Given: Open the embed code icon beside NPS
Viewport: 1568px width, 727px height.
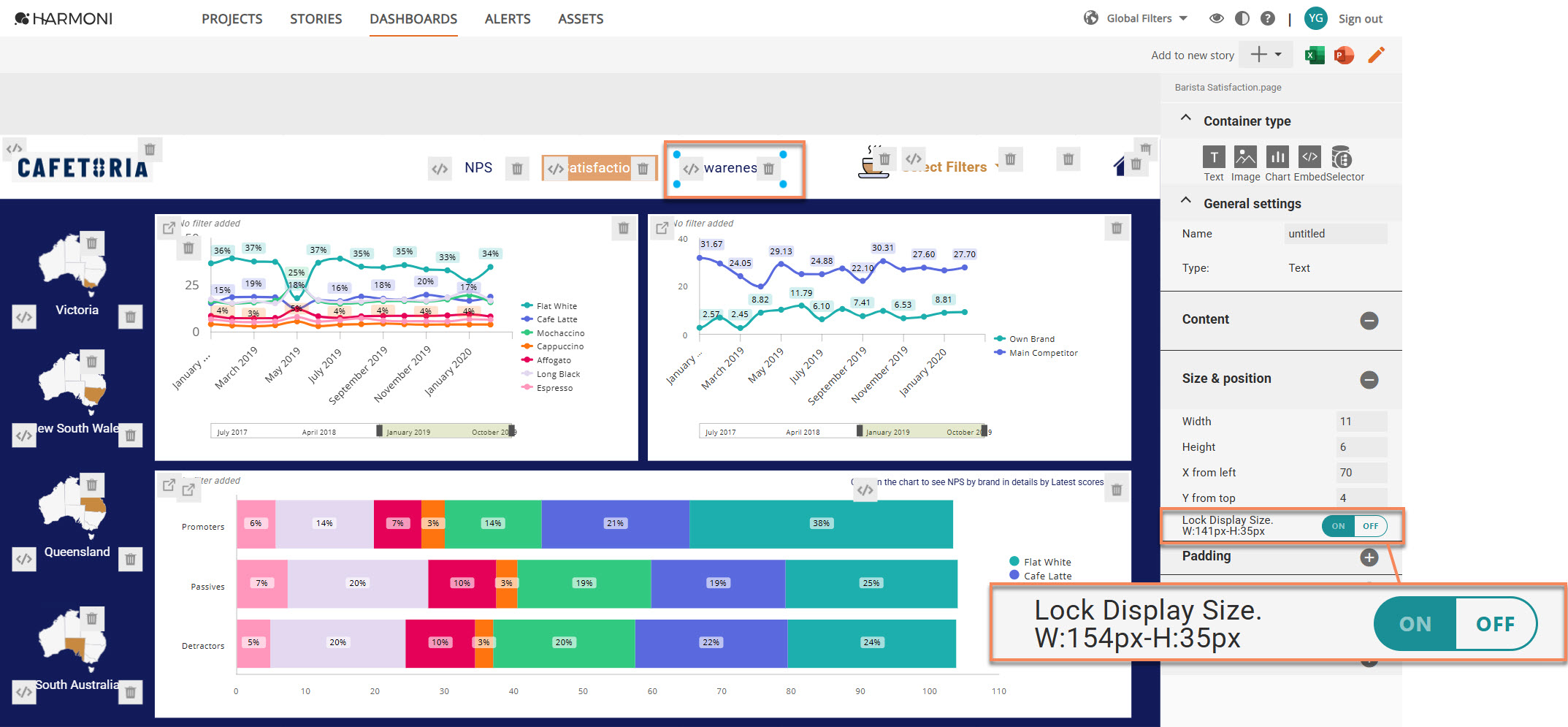Looking at the screenshot, I should [x=440, y=169].
